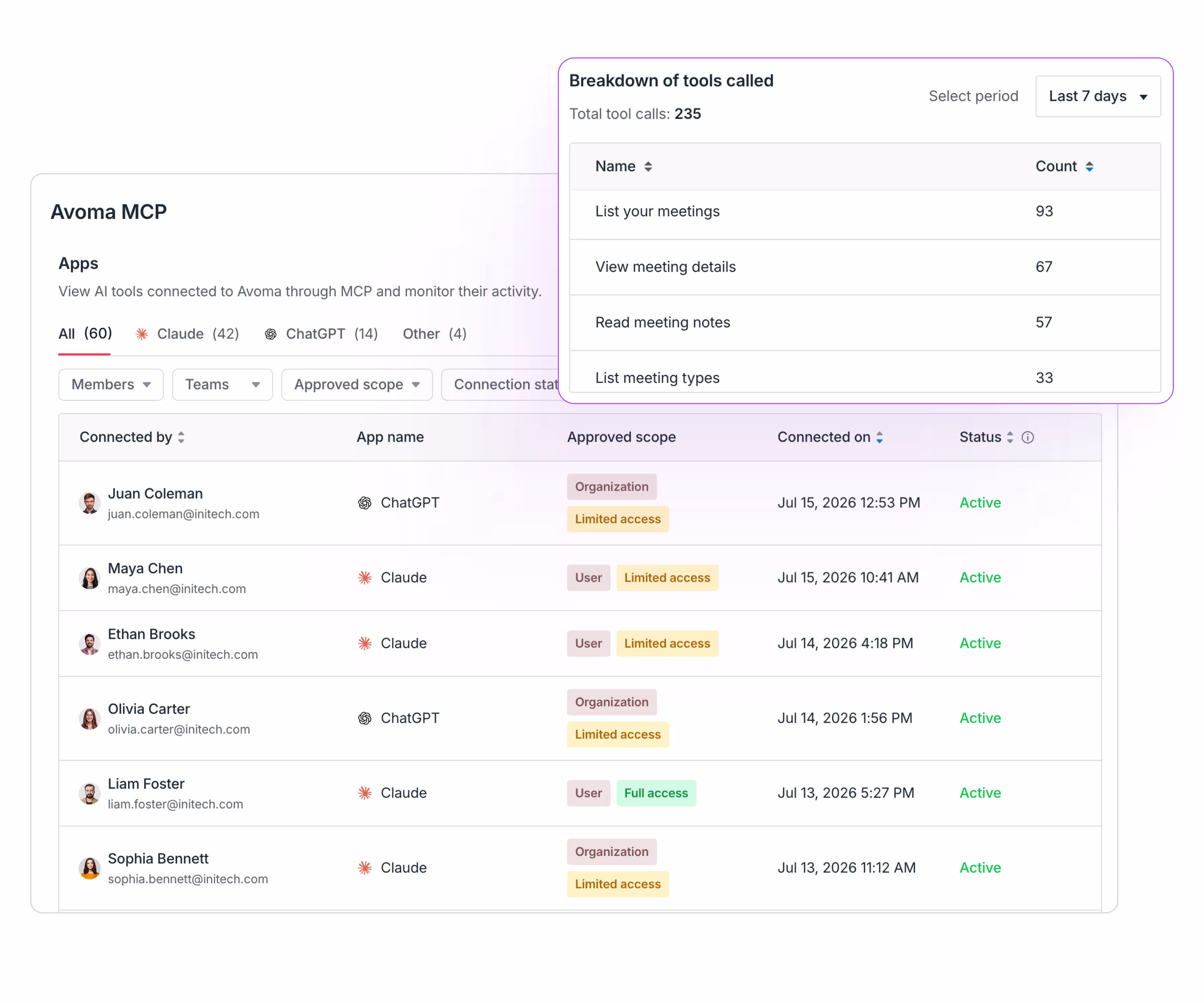Viewport: 1204px width, 1003px height.
Task: Switch to the All (60) tab
Action: [85, 334]
